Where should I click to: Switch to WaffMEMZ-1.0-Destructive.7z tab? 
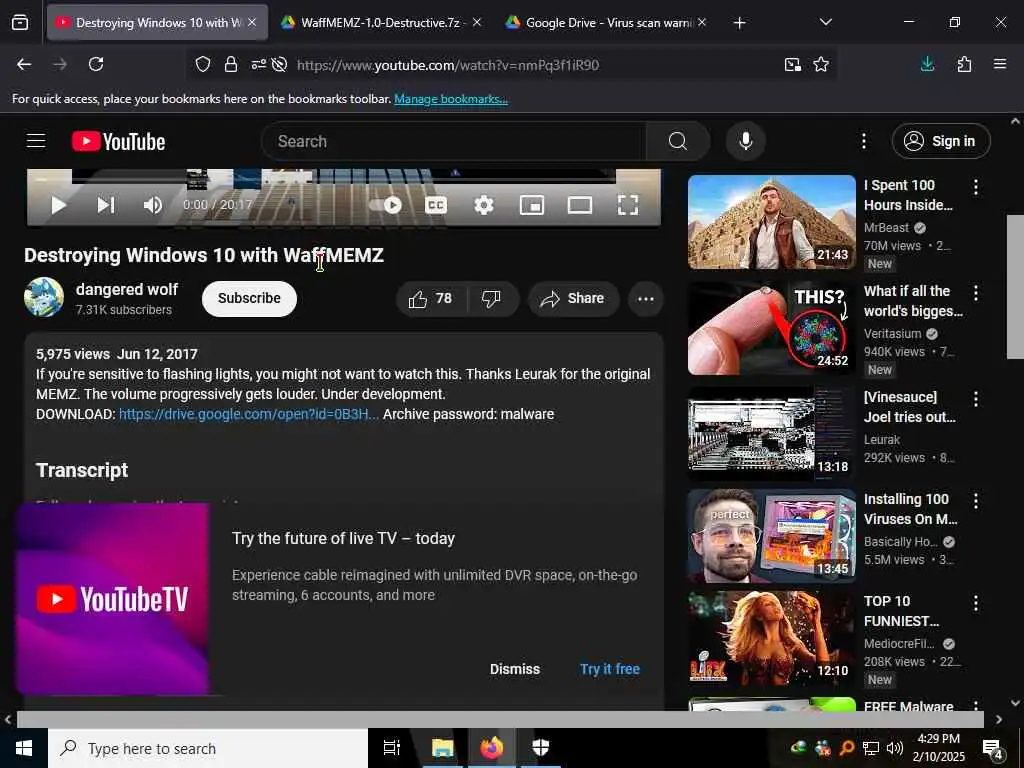[381, 23]
